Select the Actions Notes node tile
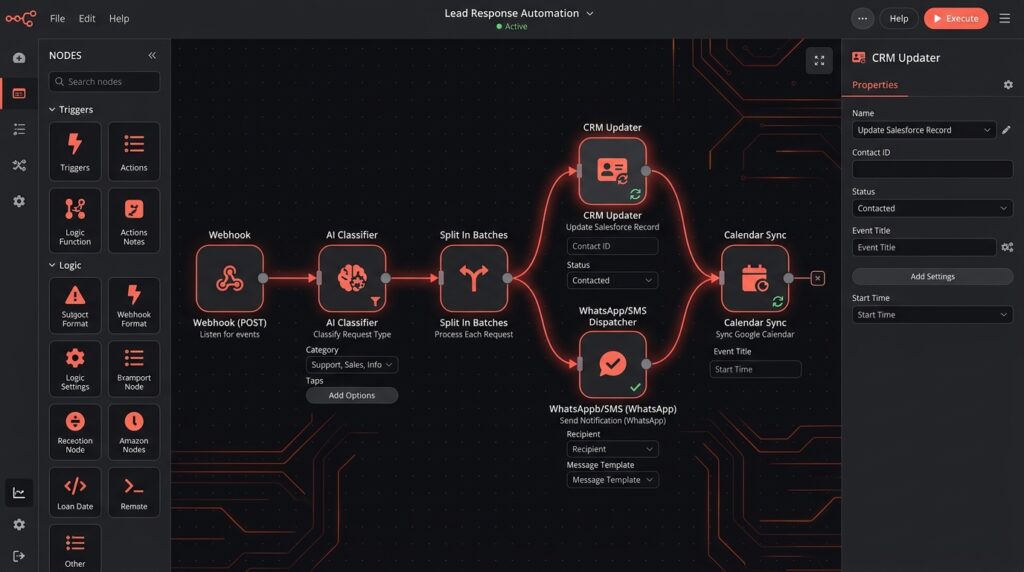Viewport: 1024px width, 572px height. [x=134, y=221]
